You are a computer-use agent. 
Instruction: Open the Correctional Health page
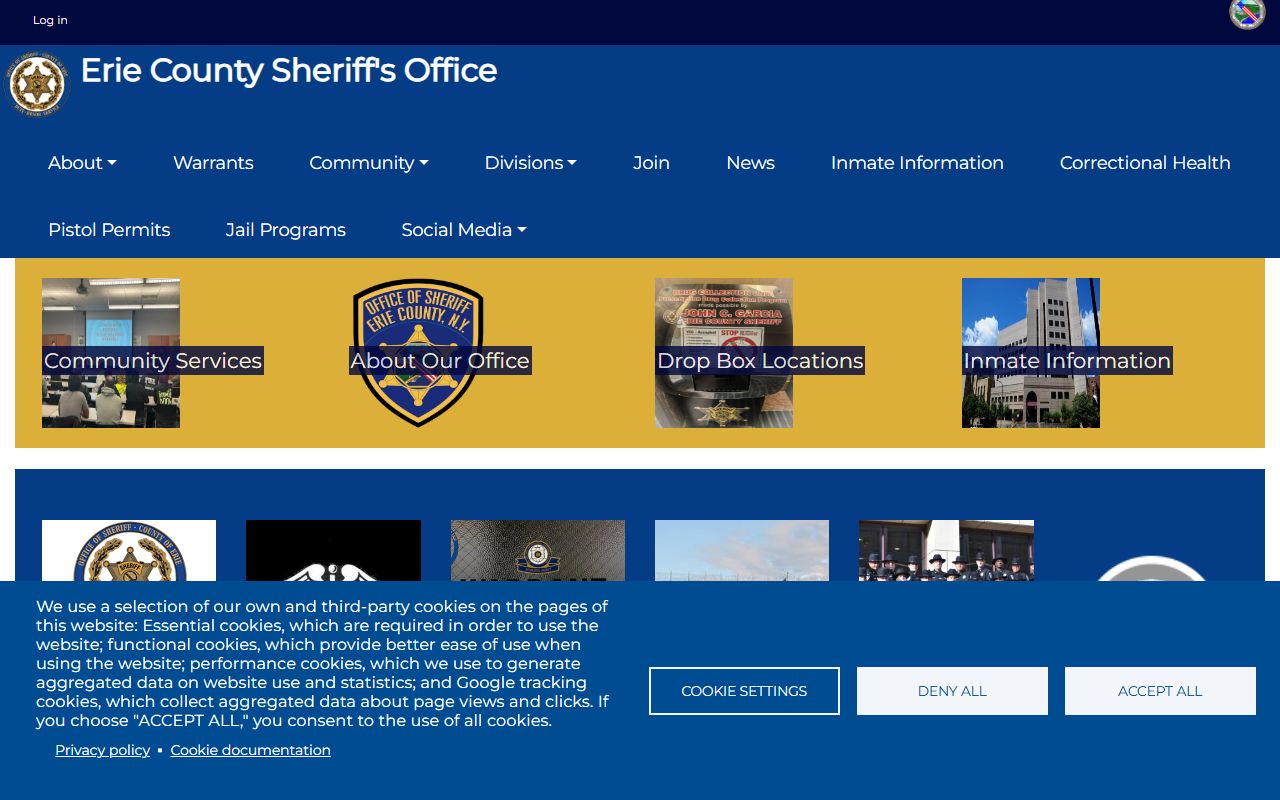pos(1145,162)
